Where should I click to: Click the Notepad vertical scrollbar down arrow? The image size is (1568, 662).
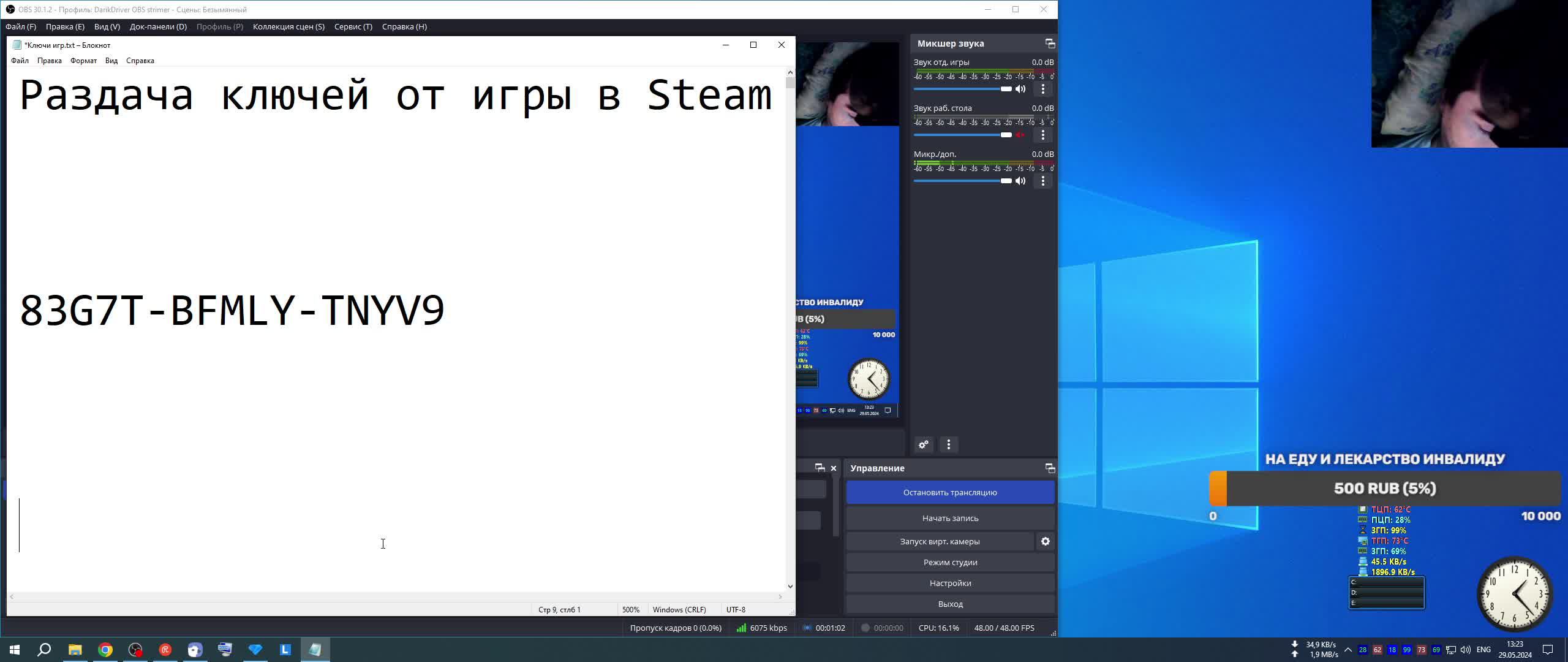(x=790, y=586)
